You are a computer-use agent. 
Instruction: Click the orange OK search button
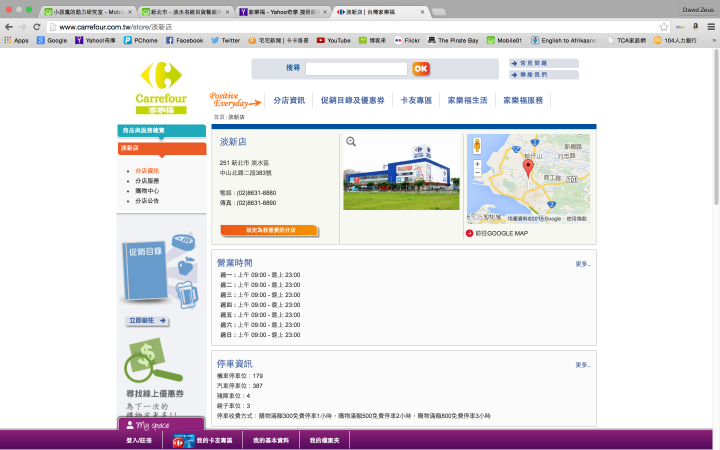(421, 69)
